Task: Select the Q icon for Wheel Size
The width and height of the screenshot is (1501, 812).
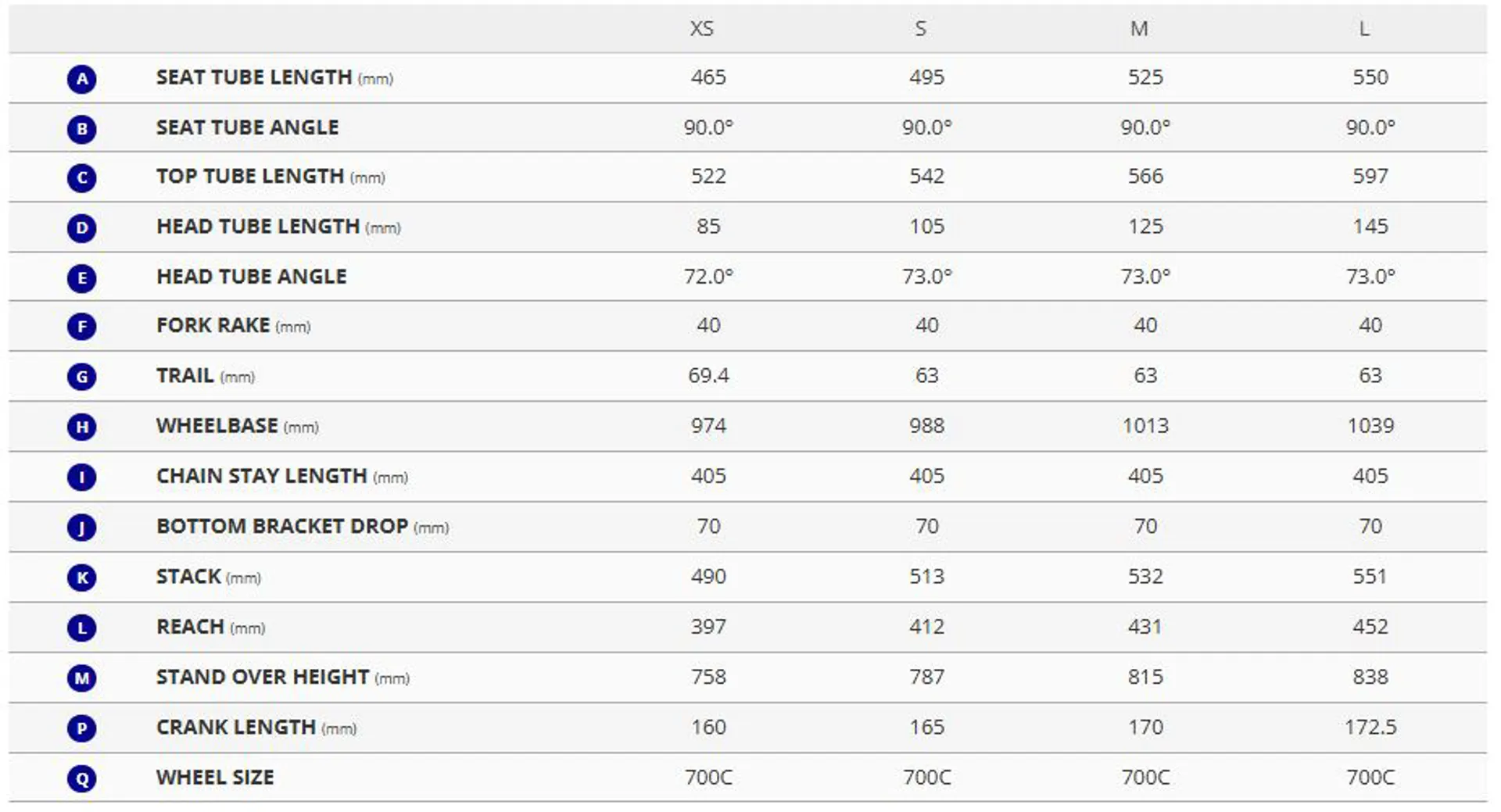Action: [81, 779]
